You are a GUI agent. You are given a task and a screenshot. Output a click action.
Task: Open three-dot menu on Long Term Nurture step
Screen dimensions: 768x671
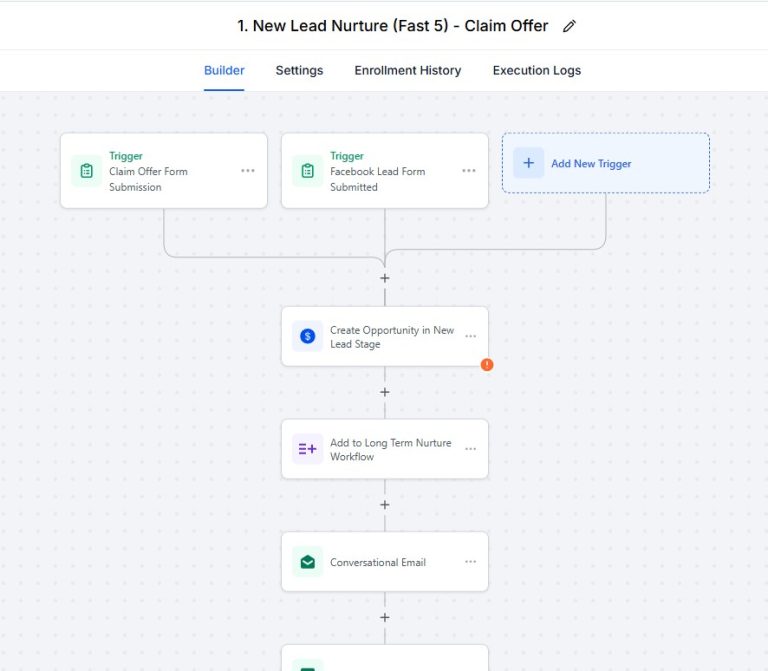coord(470,449)
